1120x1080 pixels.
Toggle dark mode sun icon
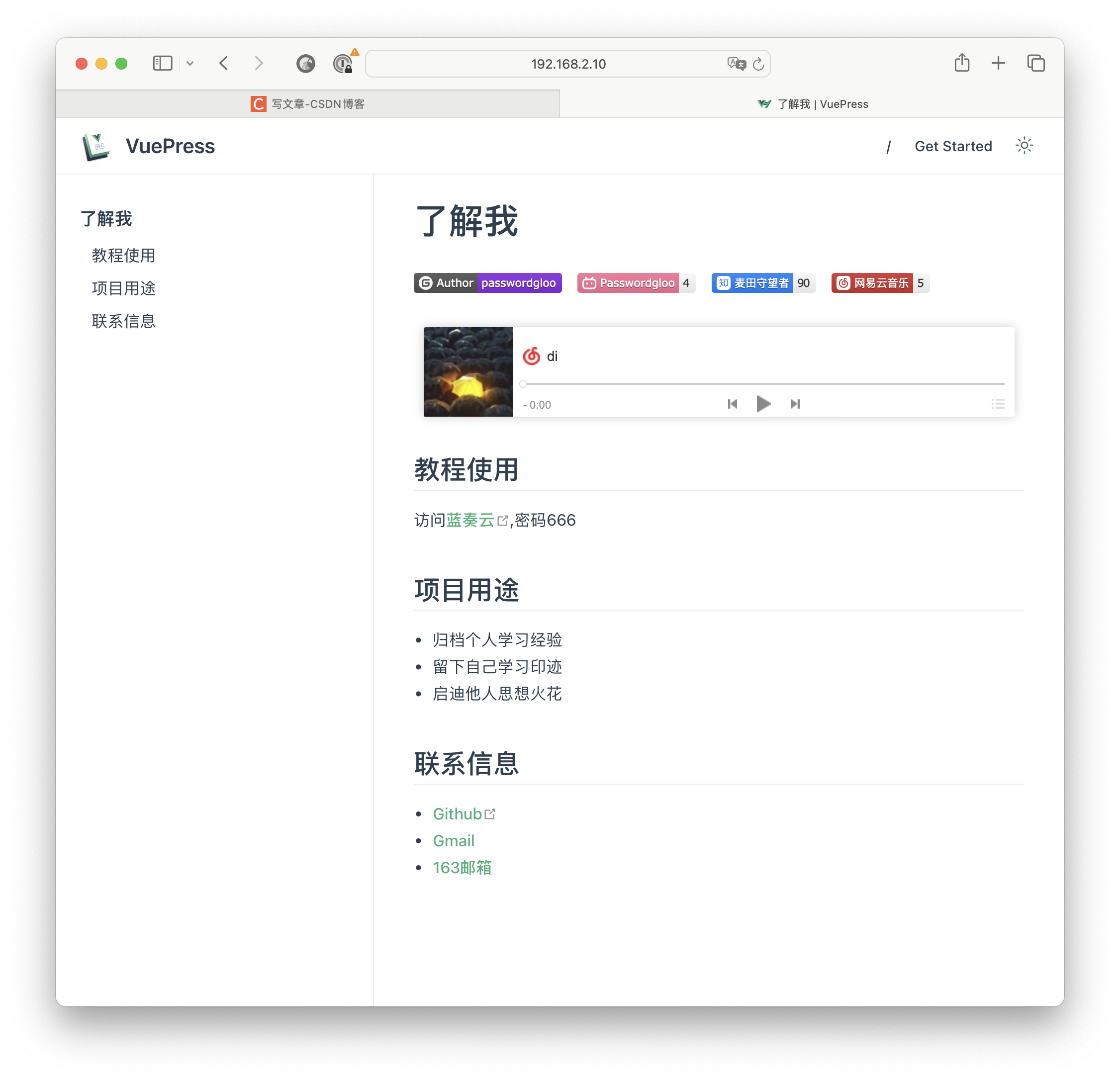1024,146
